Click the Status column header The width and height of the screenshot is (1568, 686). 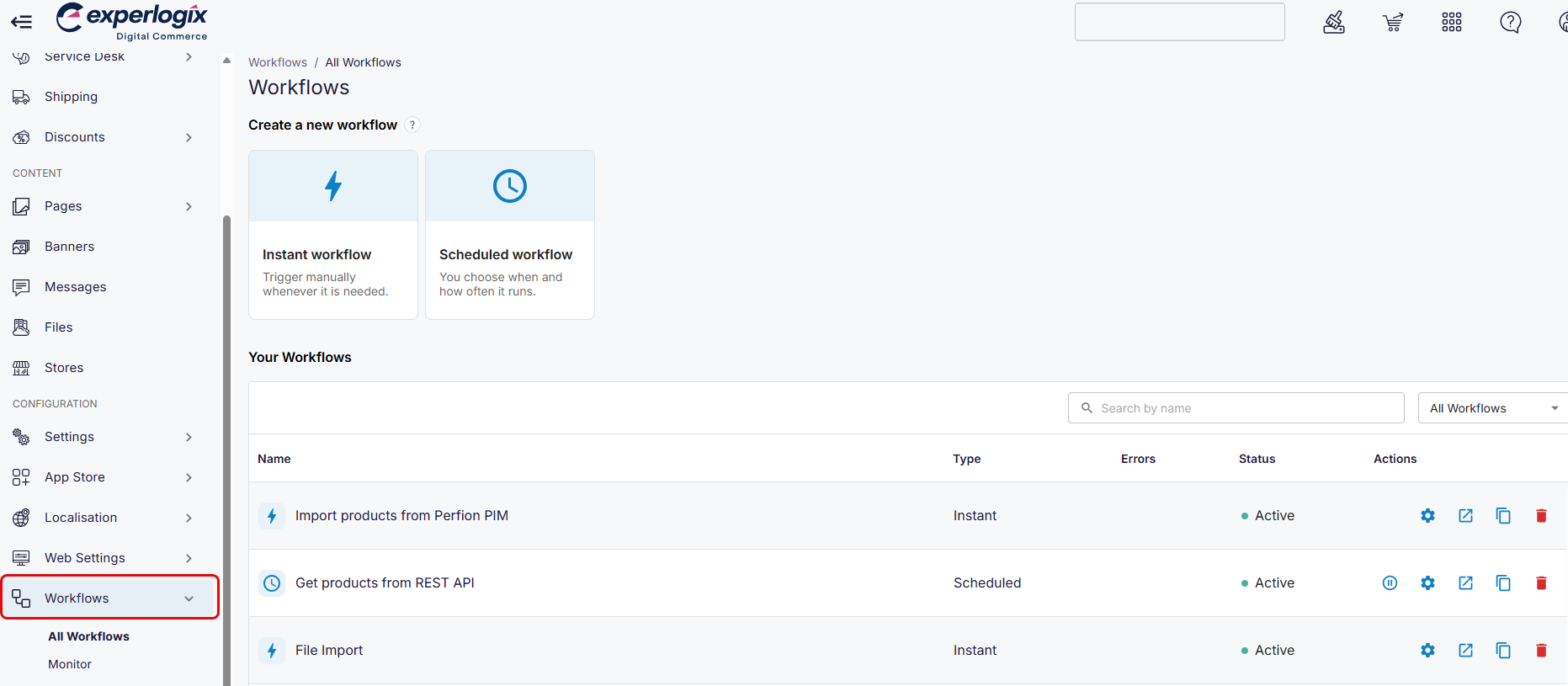[x=1257, y=459]
